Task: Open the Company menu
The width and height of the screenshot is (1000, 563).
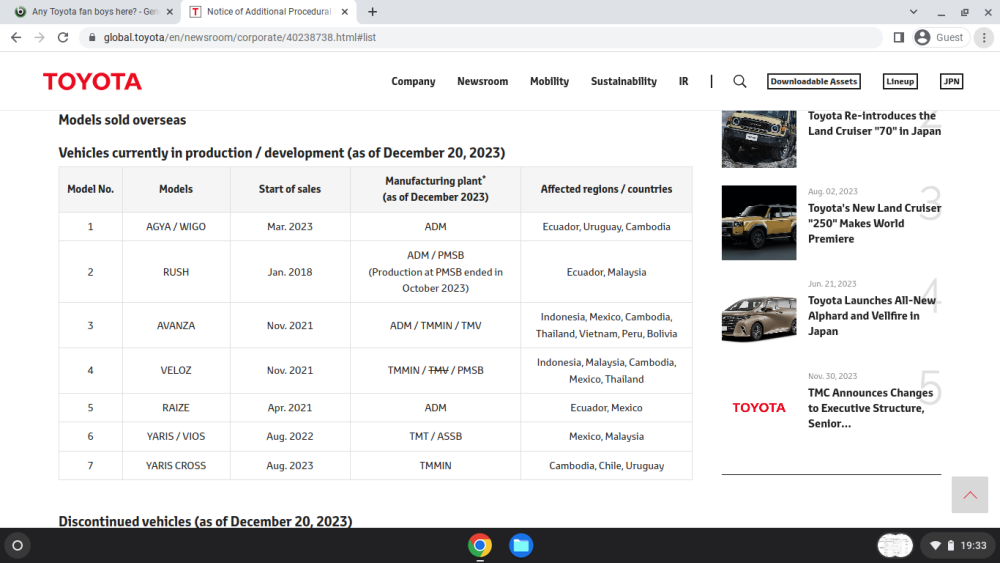Action: pyautogui.click(x=413, y=82)
